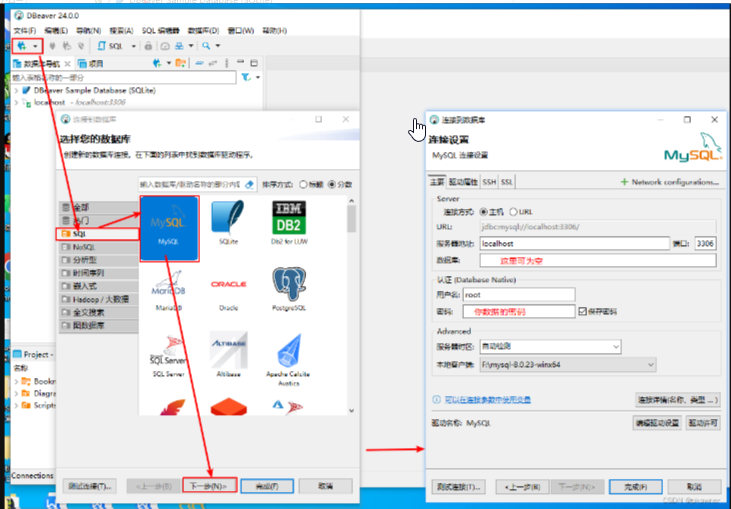Select the 嵌入式 database category

pyautogui.click(x=99, y=286)
